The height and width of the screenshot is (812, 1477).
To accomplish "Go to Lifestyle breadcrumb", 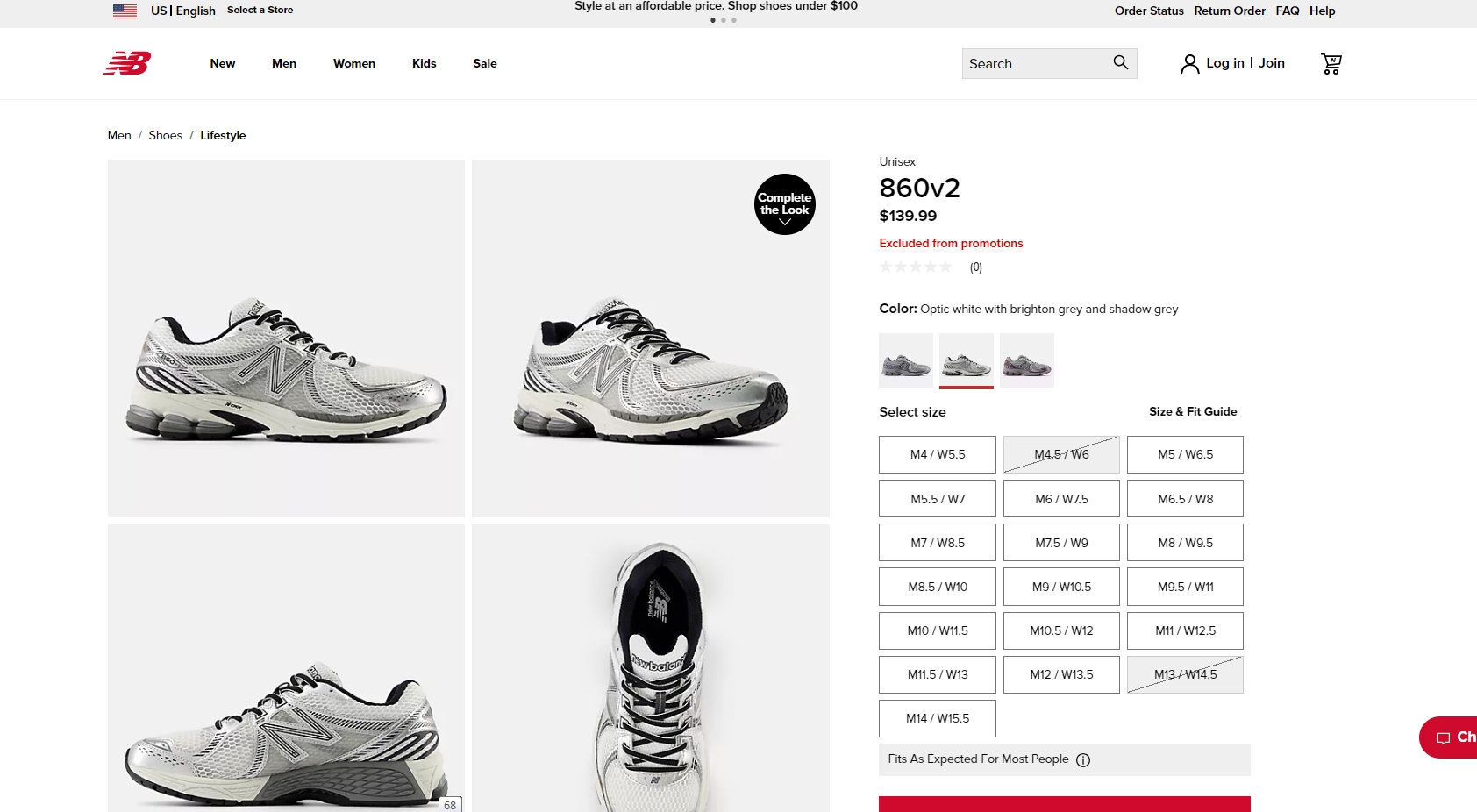I will pyautogui.click(x=223, y=135).
